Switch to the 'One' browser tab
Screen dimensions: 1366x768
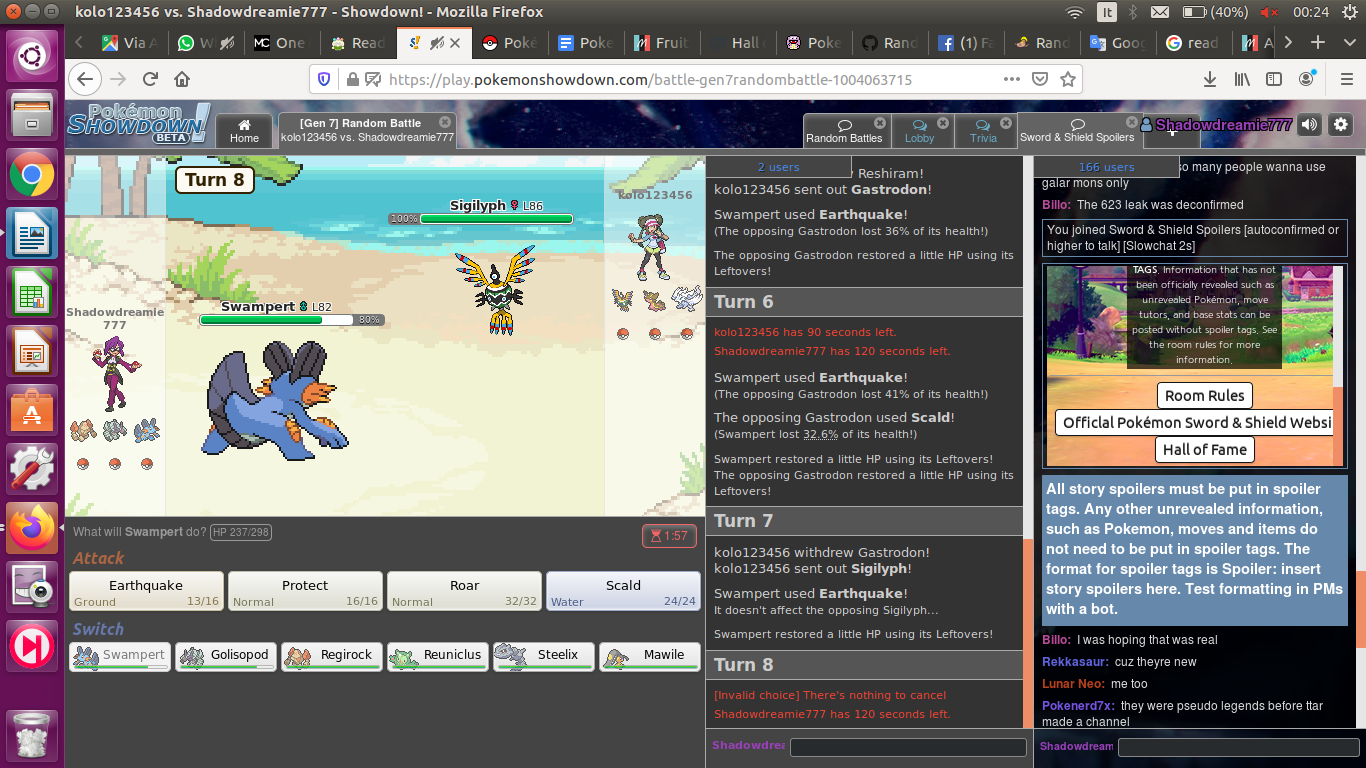pos(280,43)
